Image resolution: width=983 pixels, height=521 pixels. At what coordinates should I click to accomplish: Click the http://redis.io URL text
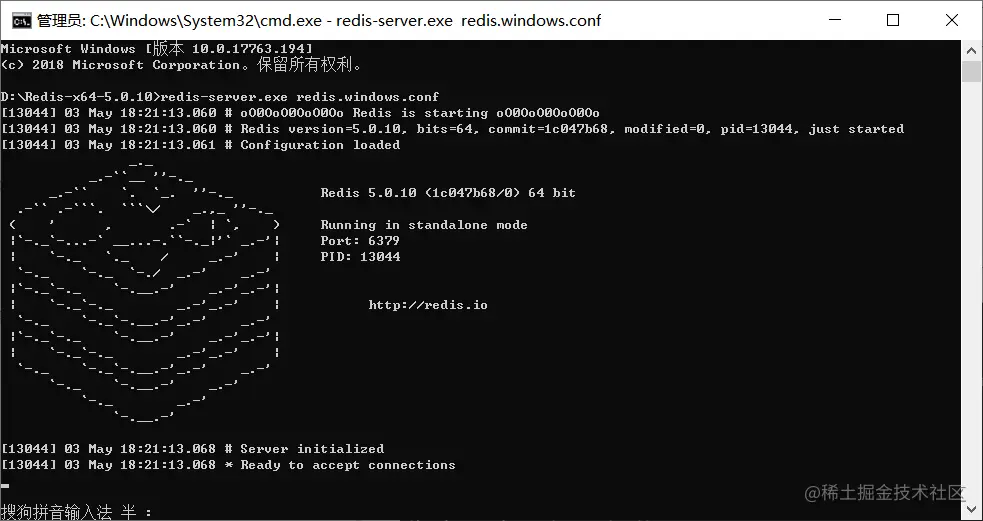pyautogui.click(x=428, y=305)
